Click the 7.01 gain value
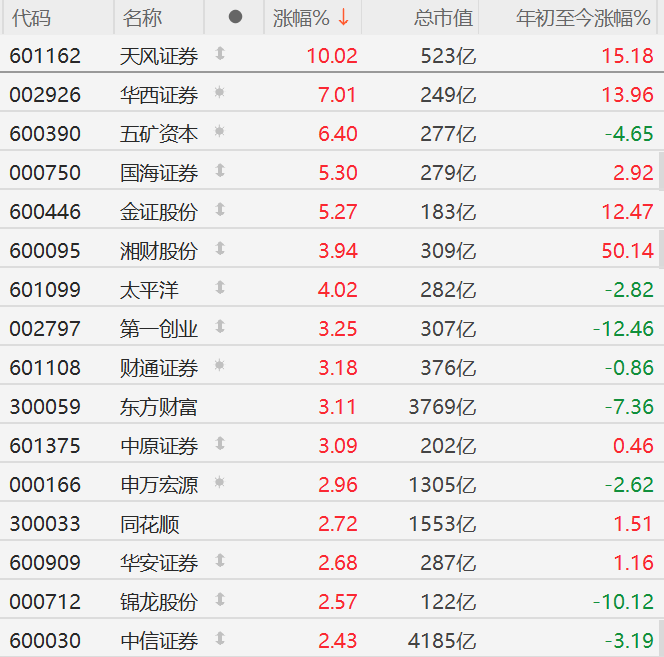Image resolution: width=664 pixels, height=657 pixels. pos(337,95)
